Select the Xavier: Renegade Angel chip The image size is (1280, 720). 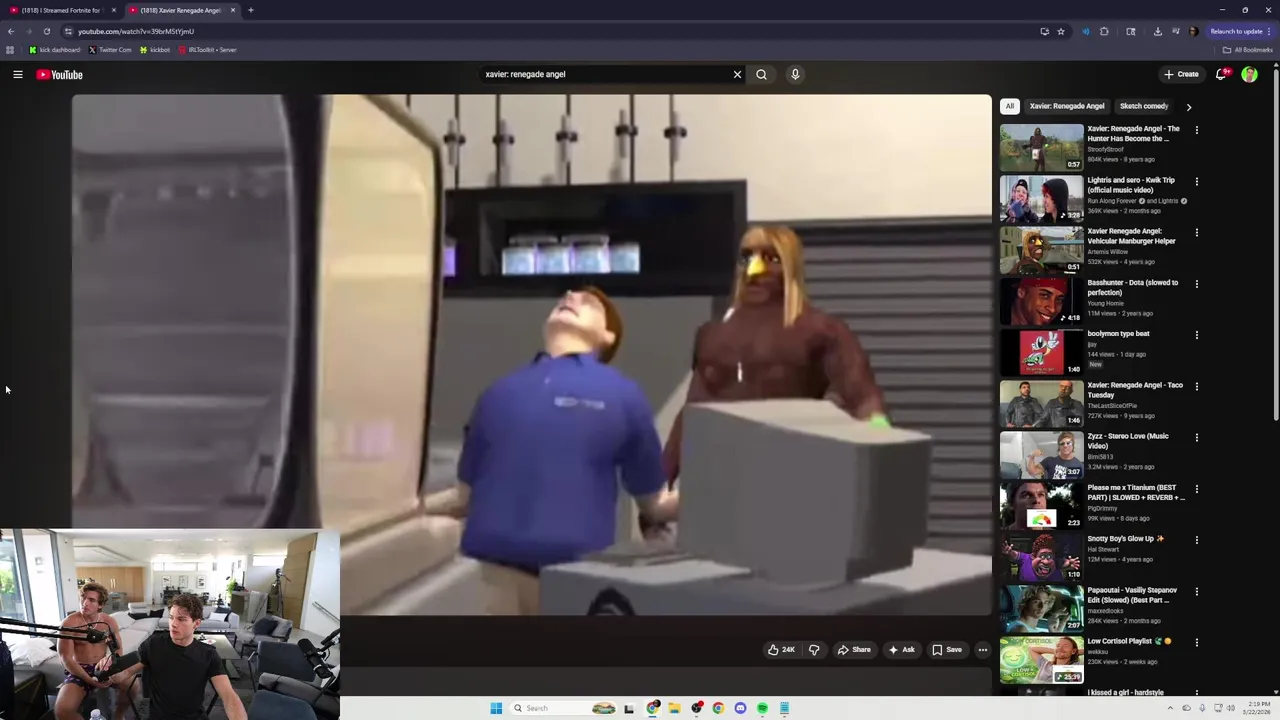click(1067, 106)
